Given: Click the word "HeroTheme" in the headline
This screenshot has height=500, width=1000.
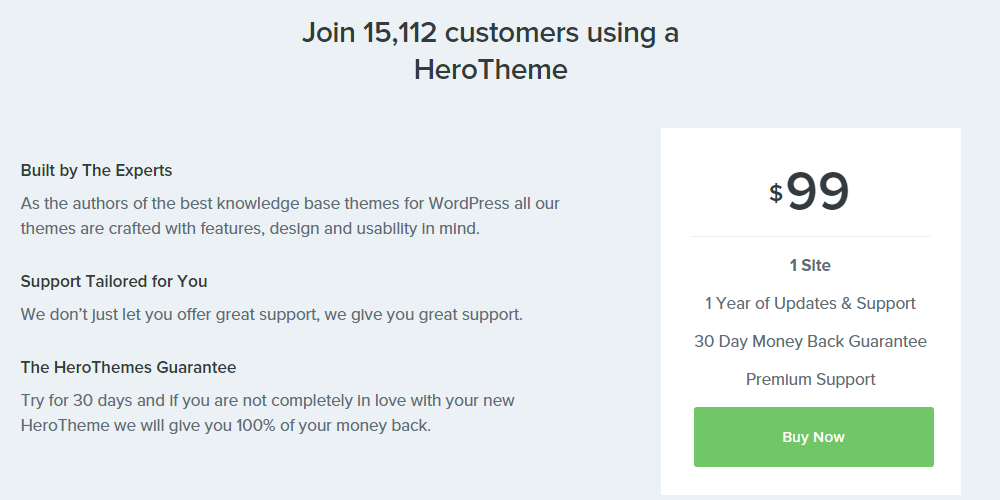Looking at the screenshot, I should [x=490, y=70].
